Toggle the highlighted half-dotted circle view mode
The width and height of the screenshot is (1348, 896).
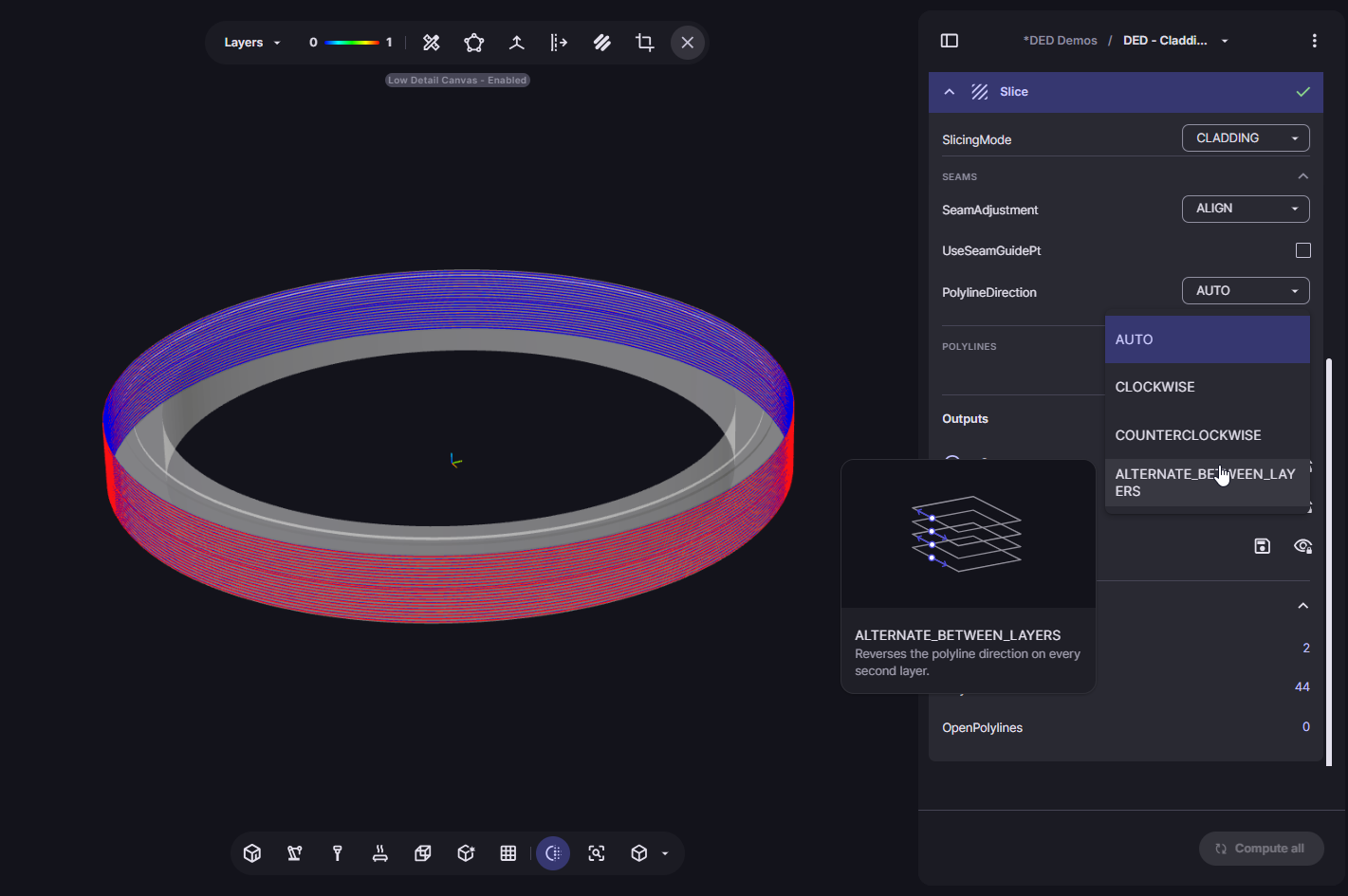pyautogui.click(x=553, y=853)
